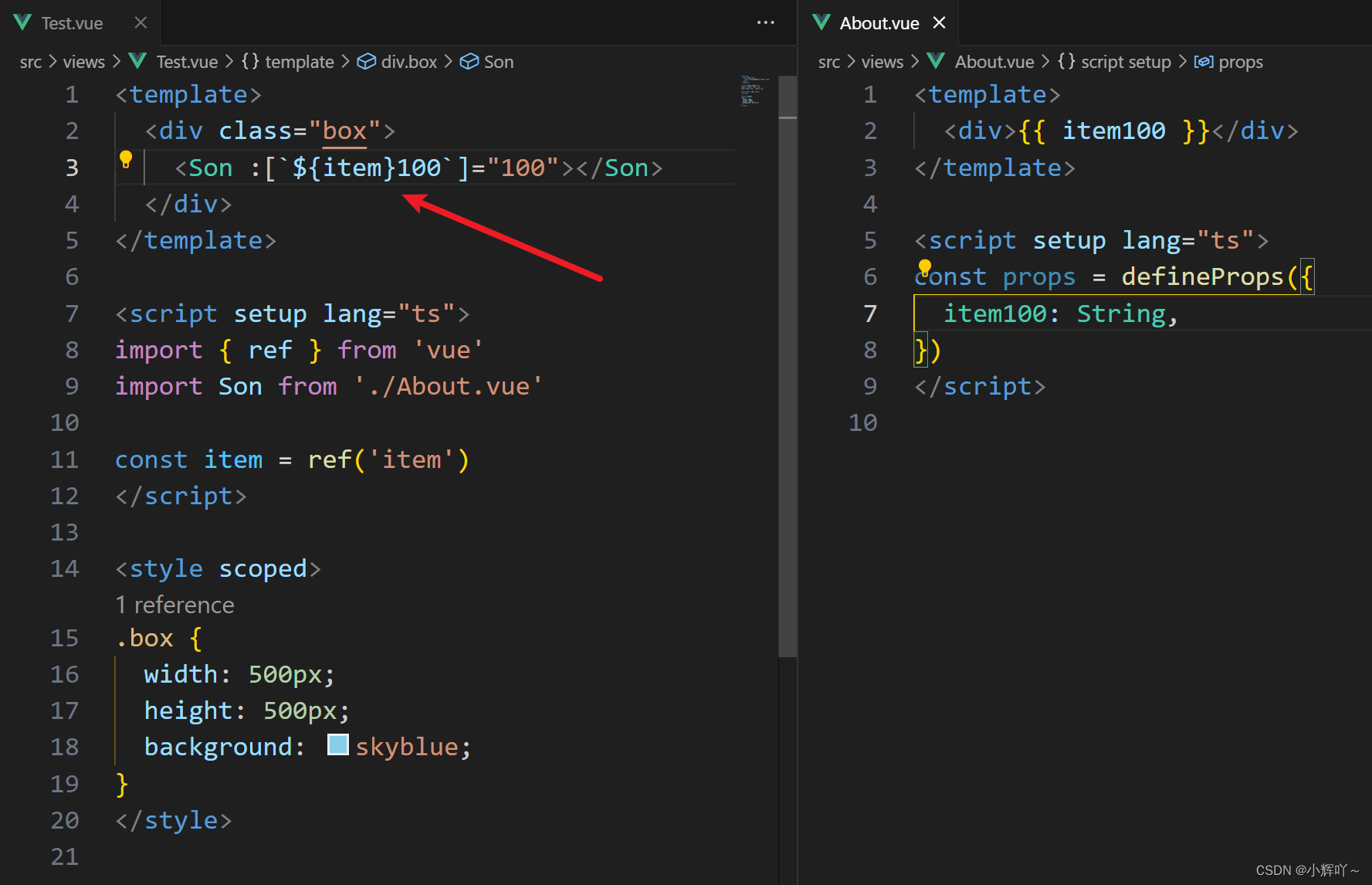Close the Test.vue tab
This screenshot has height=885, width=1372.
141,23
